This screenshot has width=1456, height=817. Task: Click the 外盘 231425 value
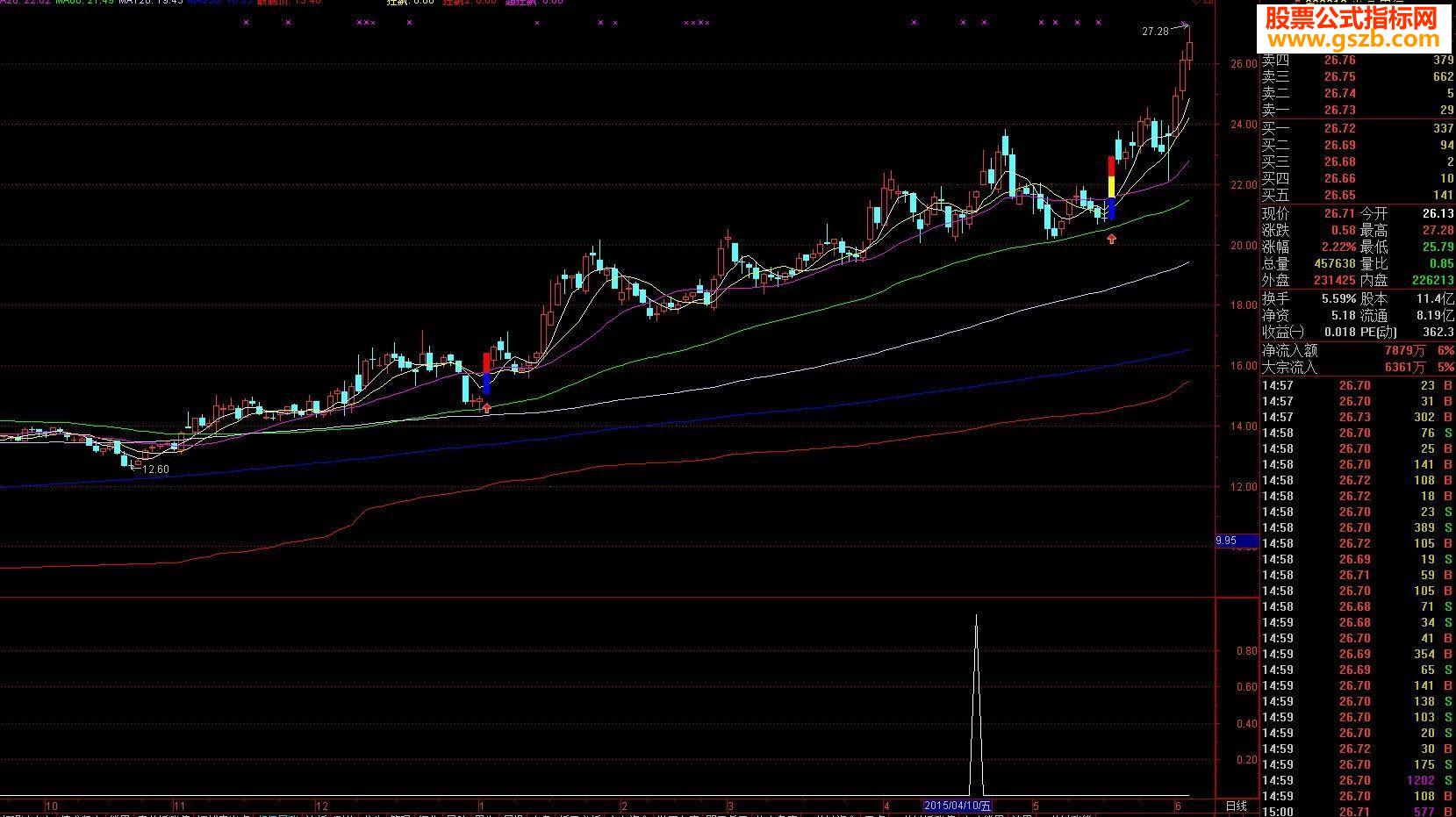point(1335,281)
